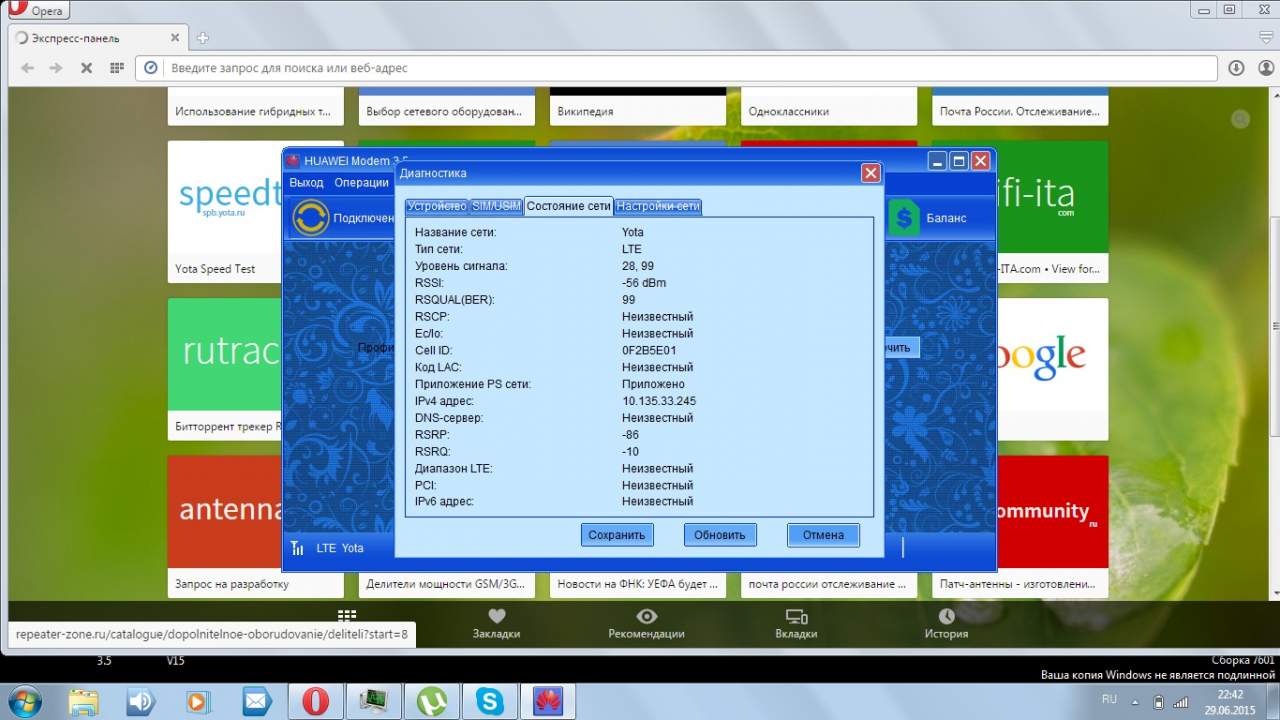The width and height of the screenshot is (1280, 720).
Task: Open a new tab with the plus icon
Action: [x=203, y=38]
